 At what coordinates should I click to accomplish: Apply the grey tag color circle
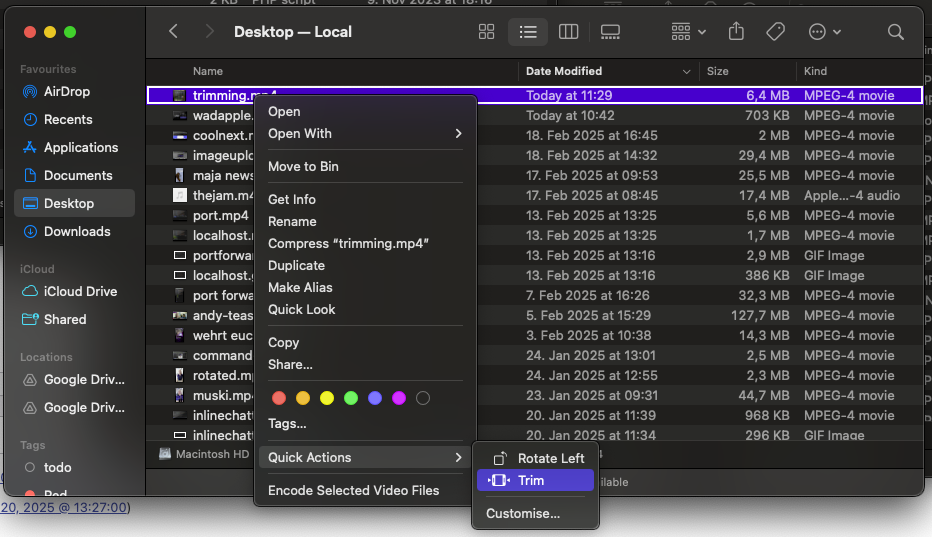[423, 398]
